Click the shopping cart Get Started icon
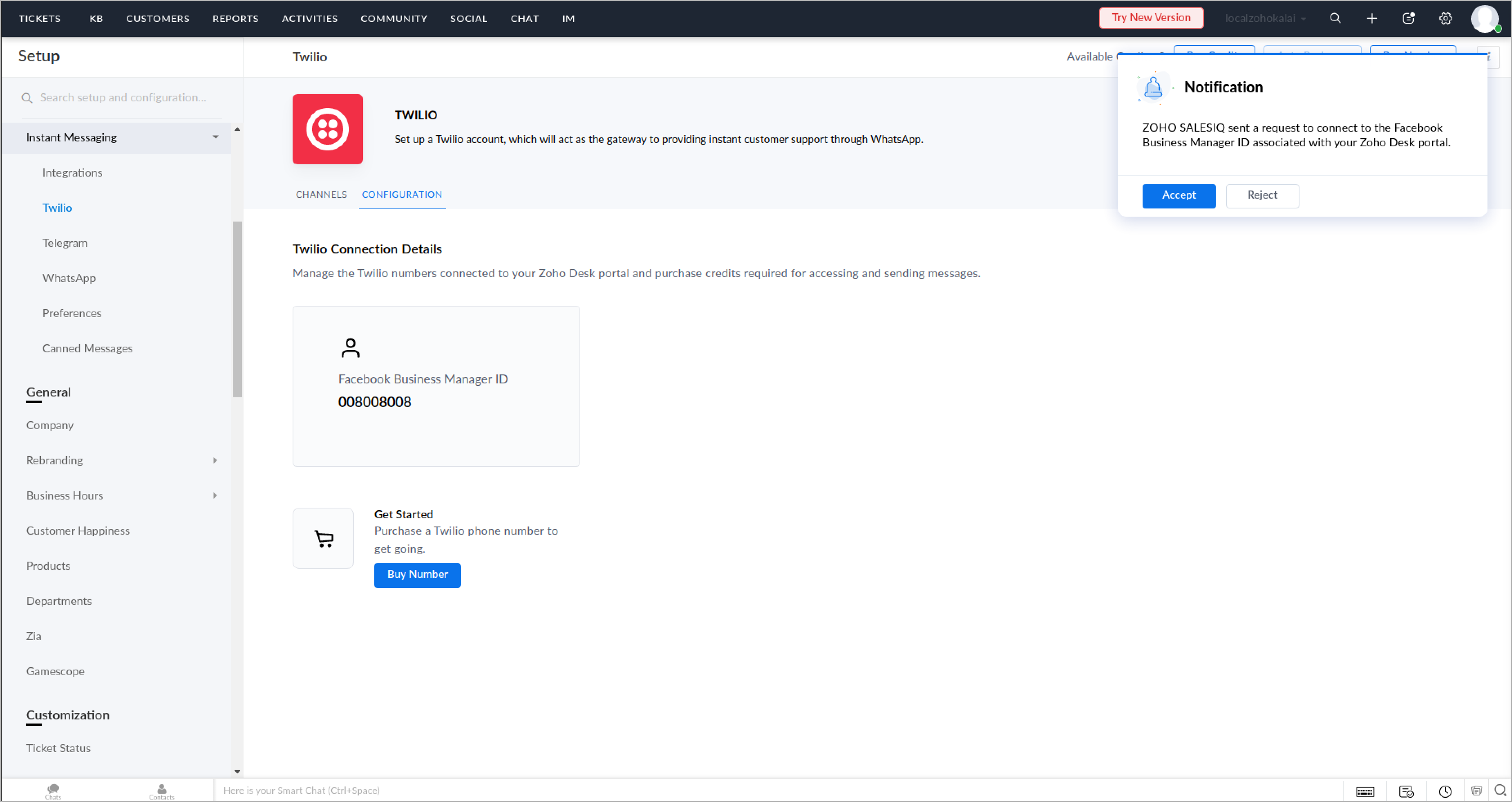This screenshot has height=802, width=1512. (x=323, y=538)
